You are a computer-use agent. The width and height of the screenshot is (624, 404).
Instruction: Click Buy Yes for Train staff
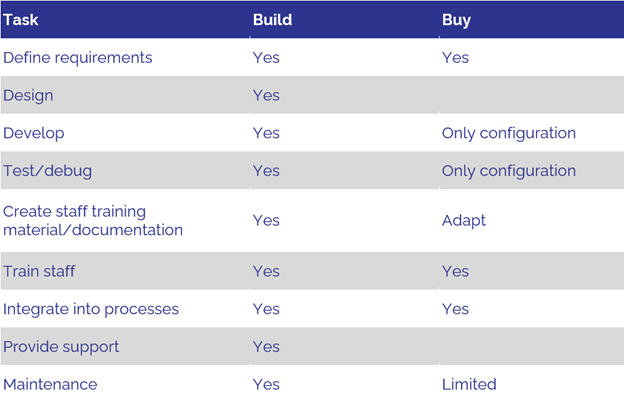click(x=455, y=271)
